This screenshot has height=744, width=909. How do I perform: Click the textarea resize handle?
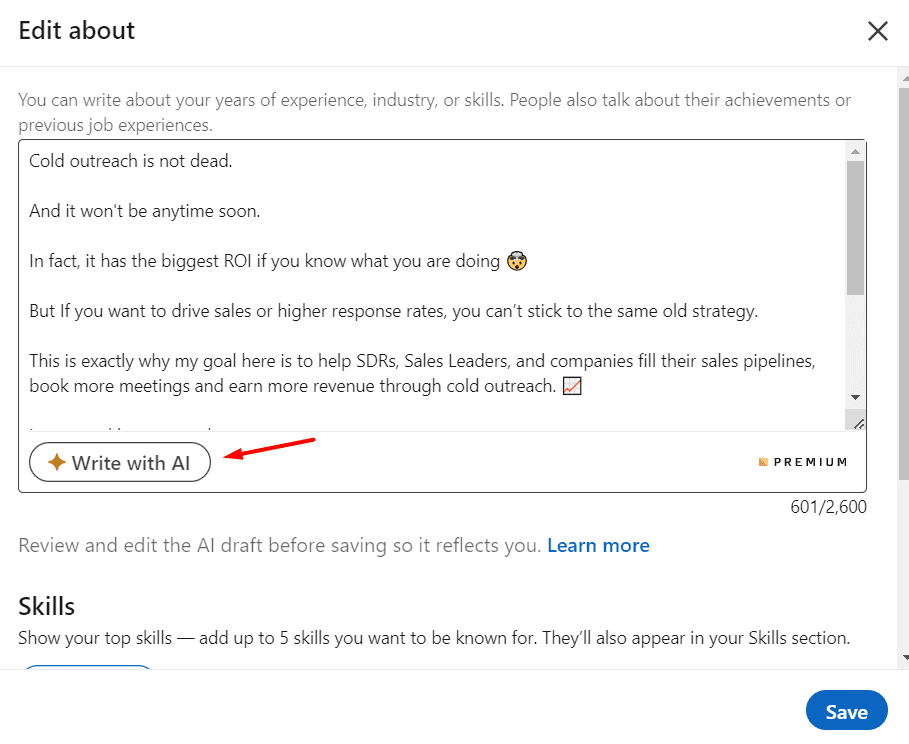[x=858, y=424]
